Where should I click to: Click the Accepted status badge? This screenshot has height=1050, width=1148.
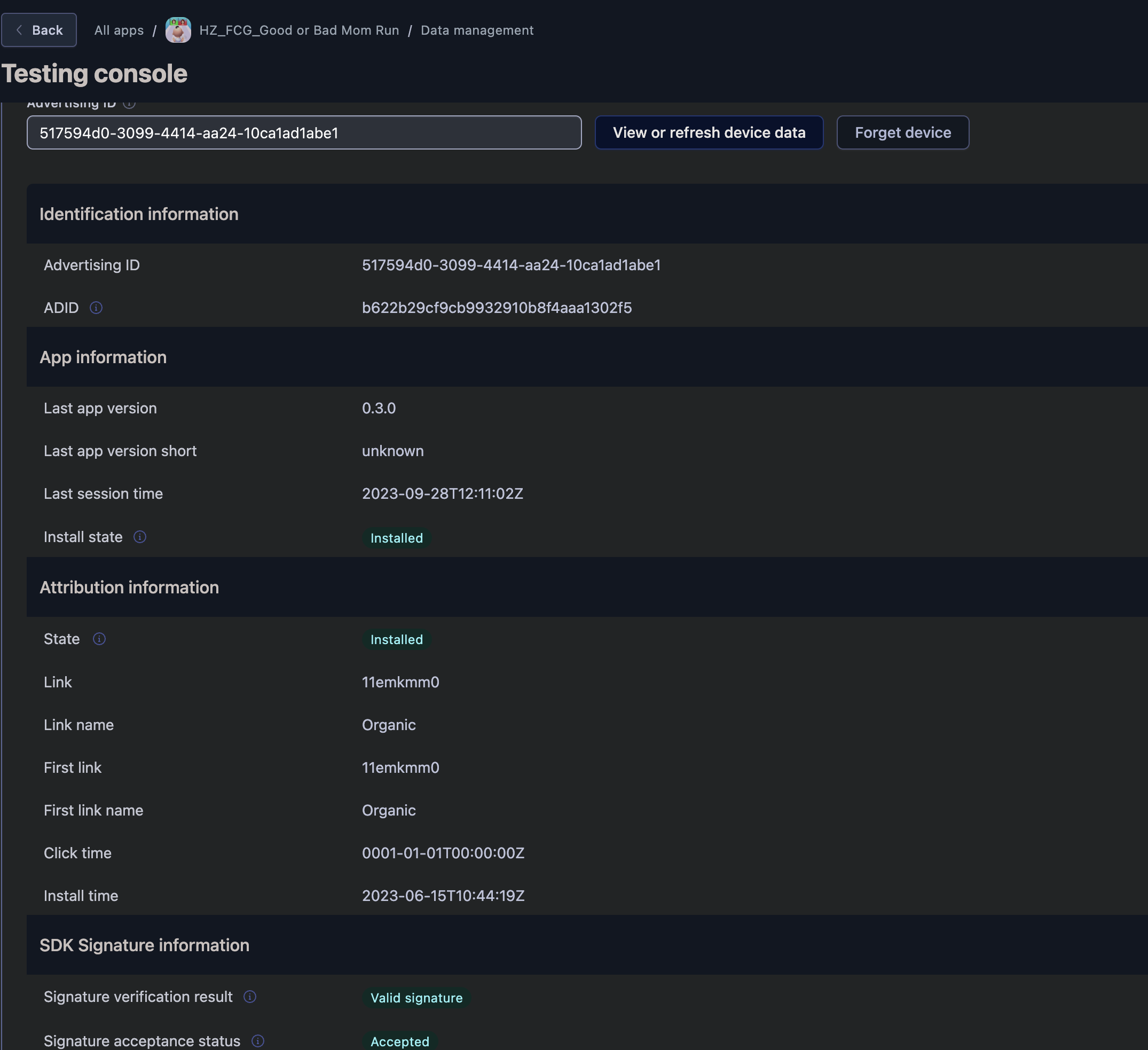tap(399, 1041)
